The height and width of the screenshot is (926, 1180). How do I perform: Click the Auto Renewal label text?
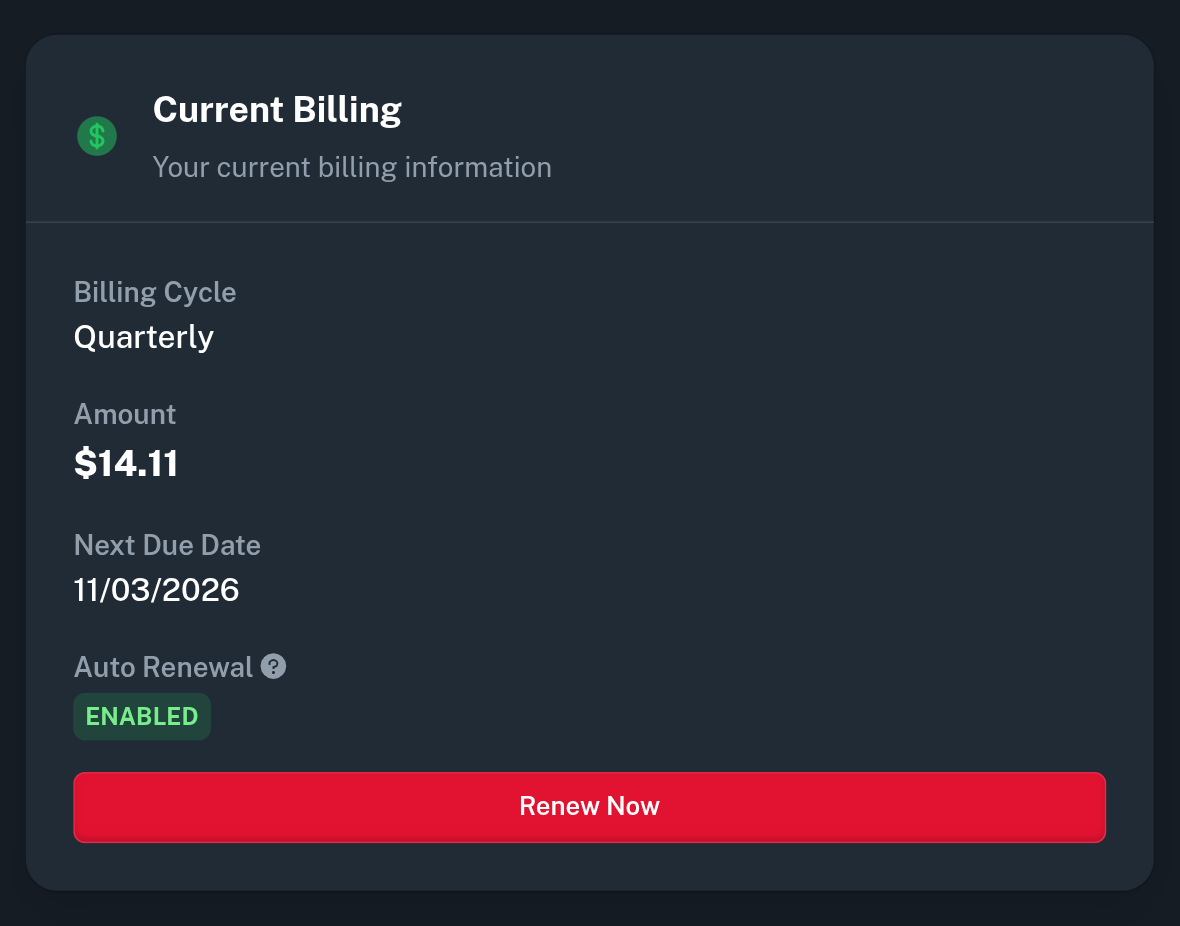point(163,667)
